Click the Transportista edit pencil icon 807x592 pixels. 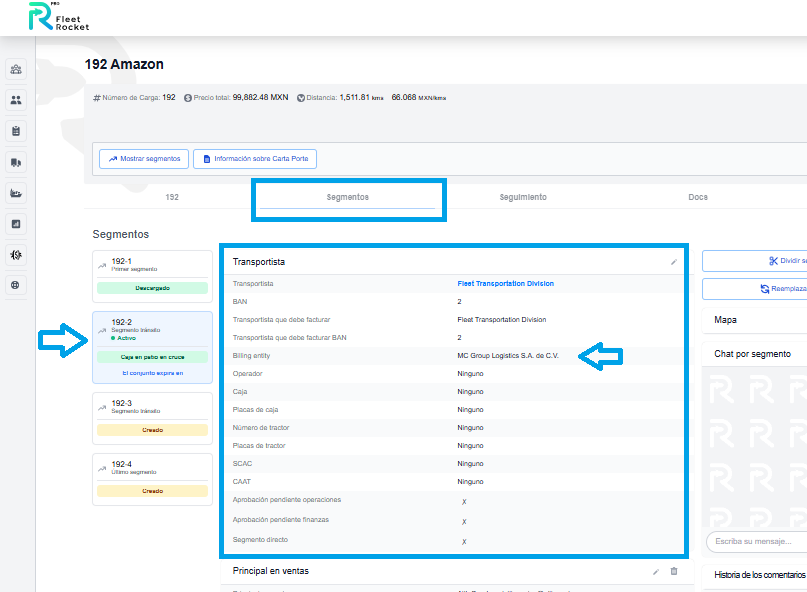pyautogui.click(x=674, y=262)
